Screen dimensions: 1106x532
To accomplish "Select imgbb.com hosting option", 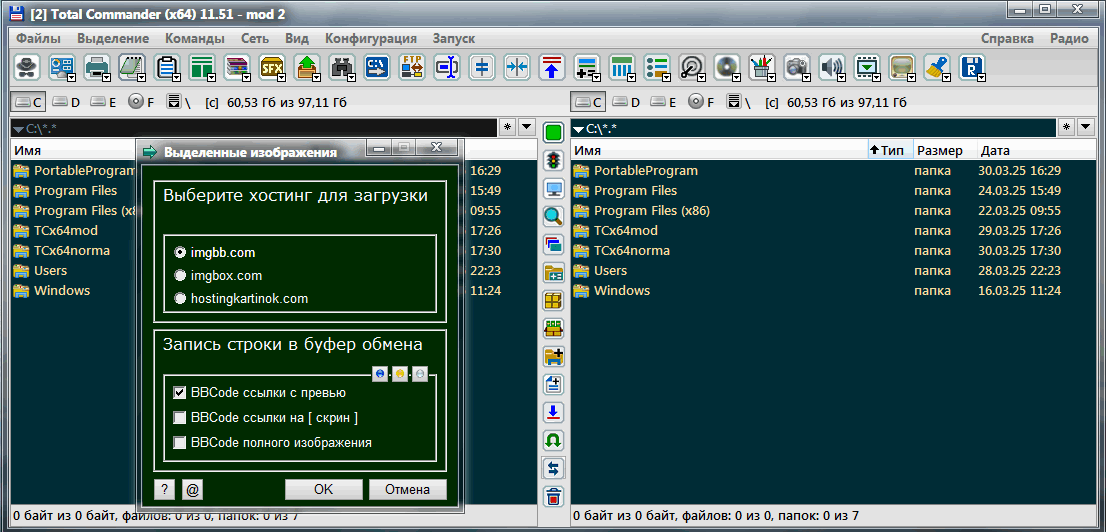I will point(215,252).
